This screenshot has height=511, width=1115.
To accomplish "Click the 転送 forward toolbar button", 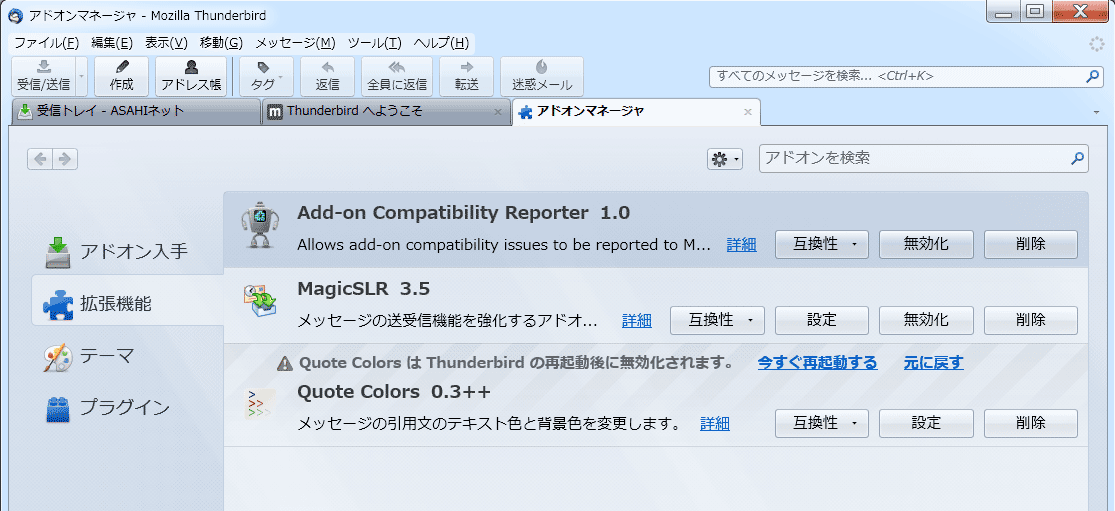I will click(466, 76).
